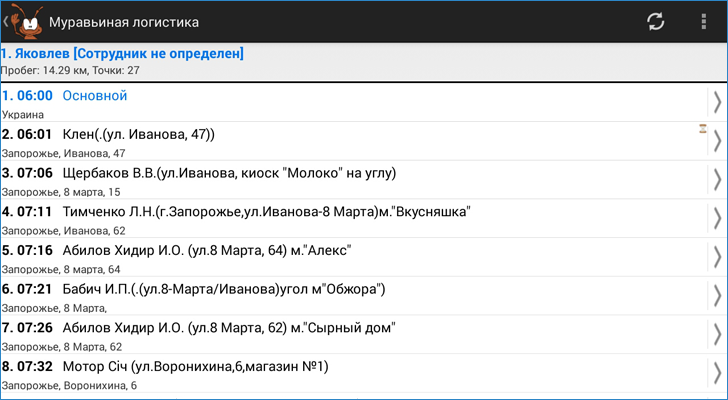
Task: Open chevron for Основной 06:00 row
Action: click(x=717, y=103)
